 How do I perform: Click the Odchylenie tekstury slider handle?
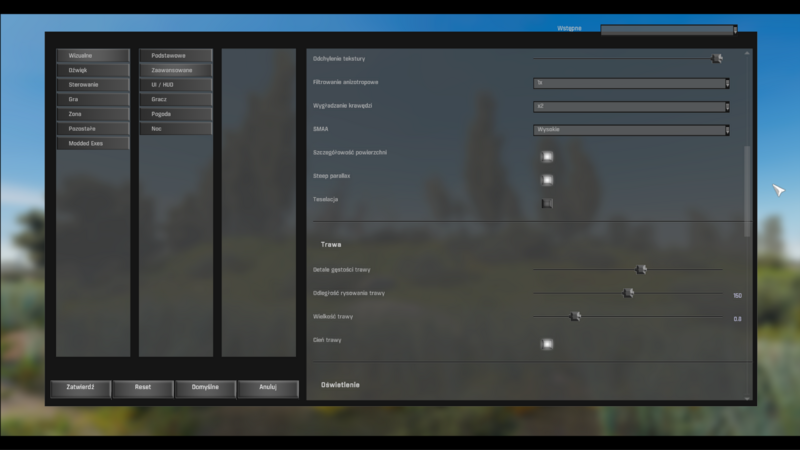click(717, 59)
